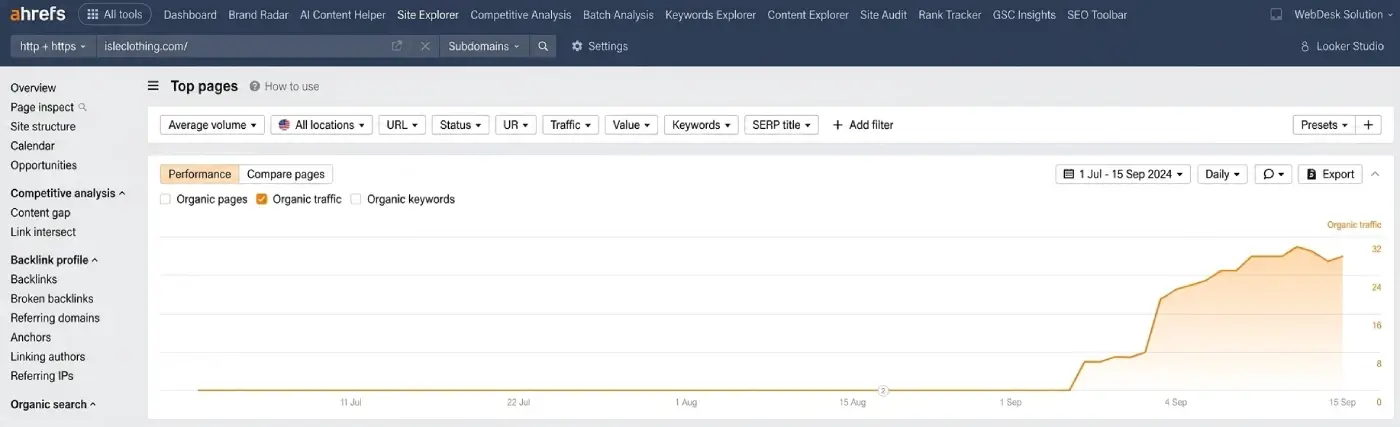Open Calendar in sidebar
This screenshot has width=1400, height=427.
tap(32, 146)
